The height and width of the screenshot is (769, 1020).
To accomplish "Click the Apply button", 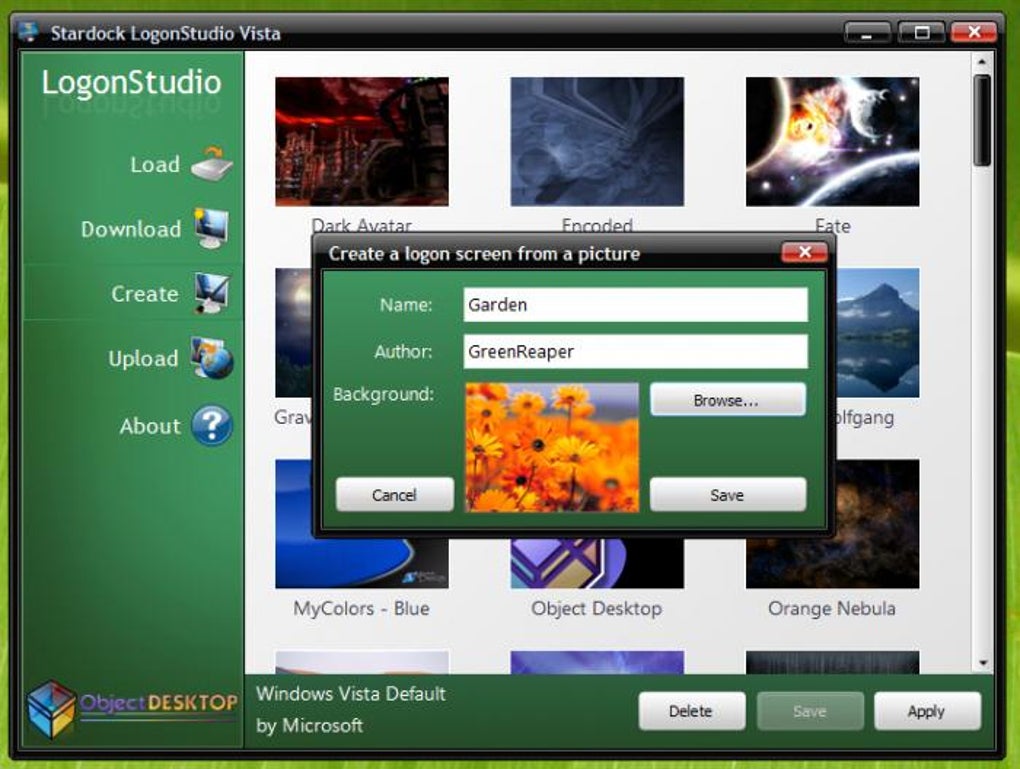I will 927,710.
